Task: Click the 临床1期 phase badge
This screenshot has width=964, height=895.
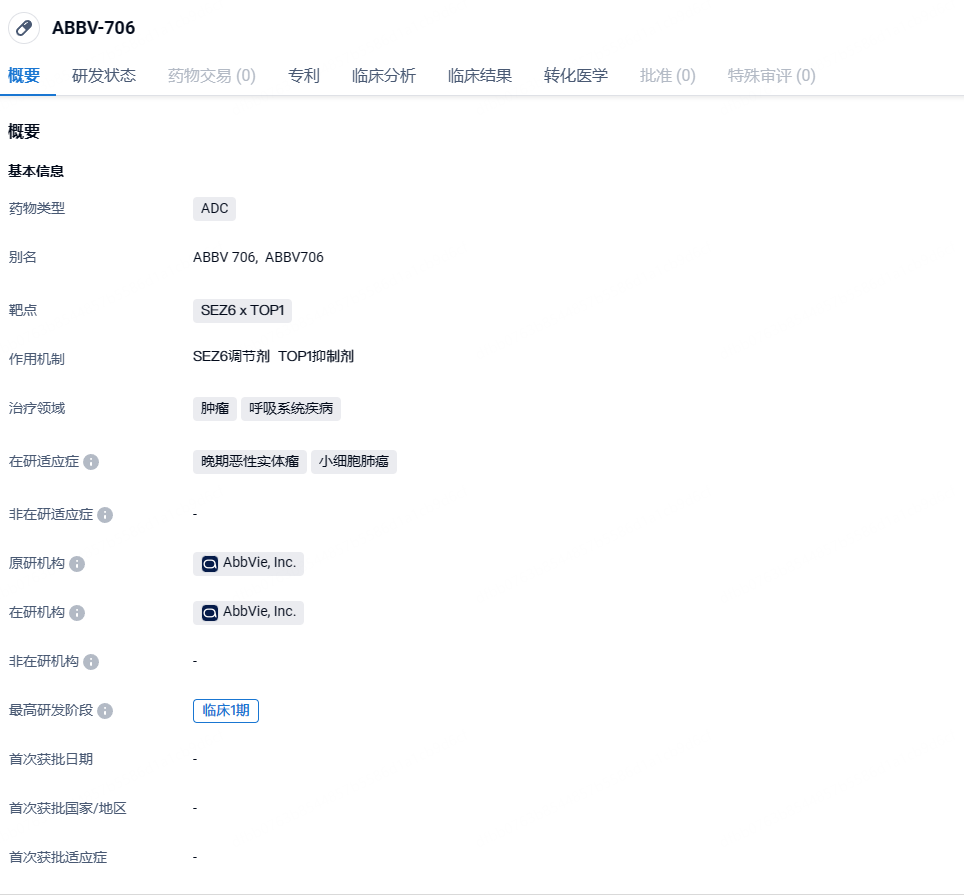Action: 226,711
